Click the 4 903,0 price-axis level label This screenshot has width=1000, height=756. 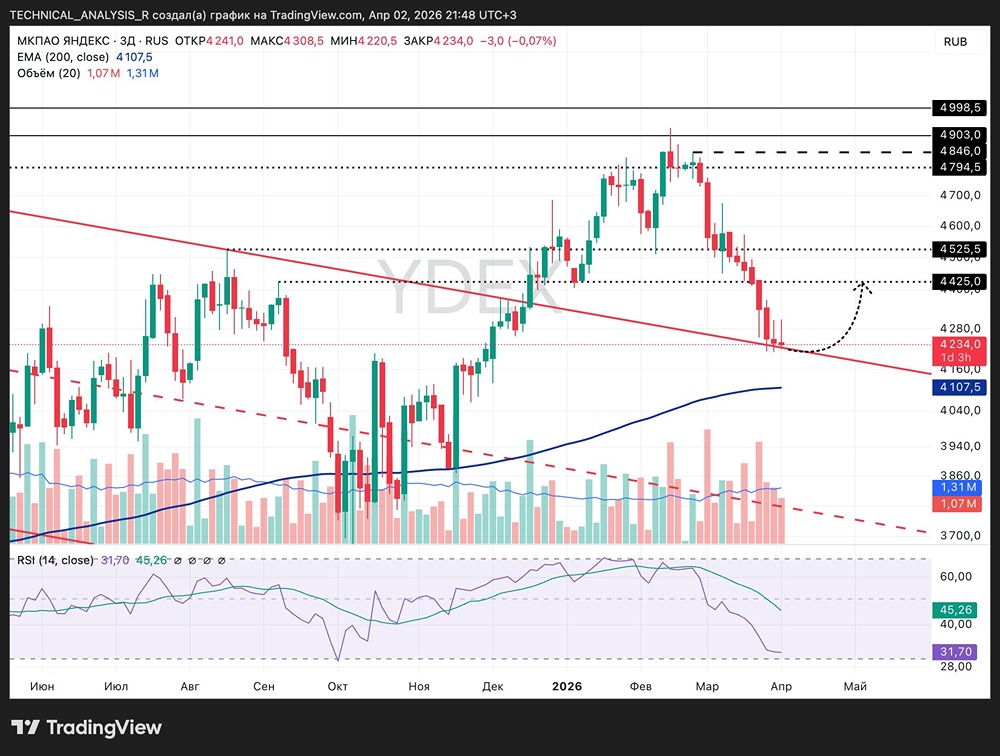959,135
